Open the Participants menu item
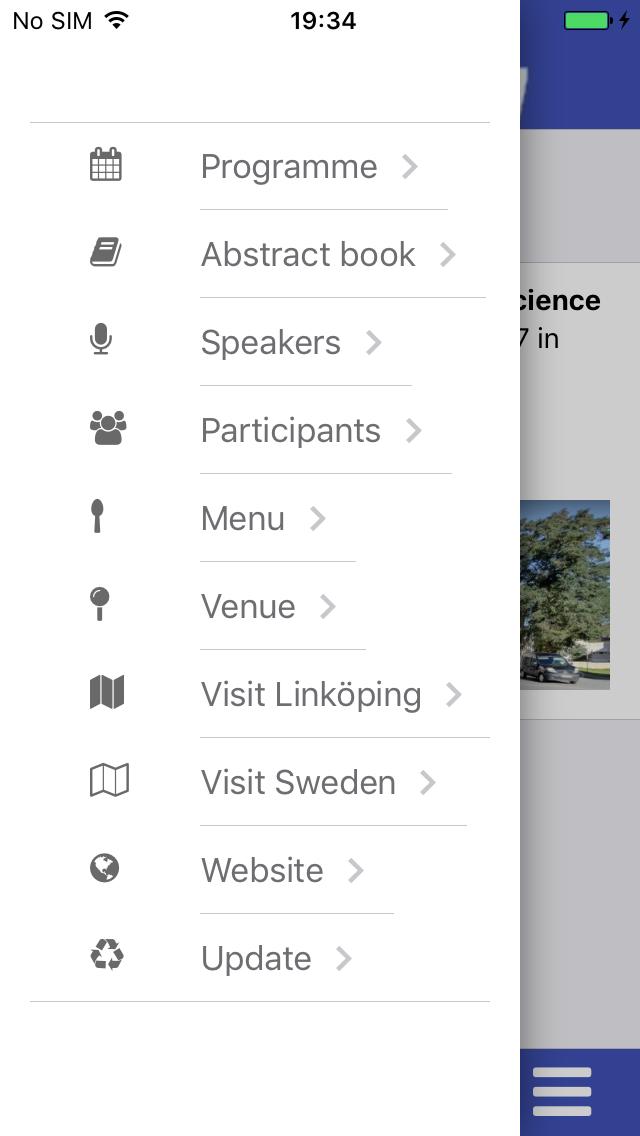The height and width of the screenshot is (1136, 640). point(291,431)
